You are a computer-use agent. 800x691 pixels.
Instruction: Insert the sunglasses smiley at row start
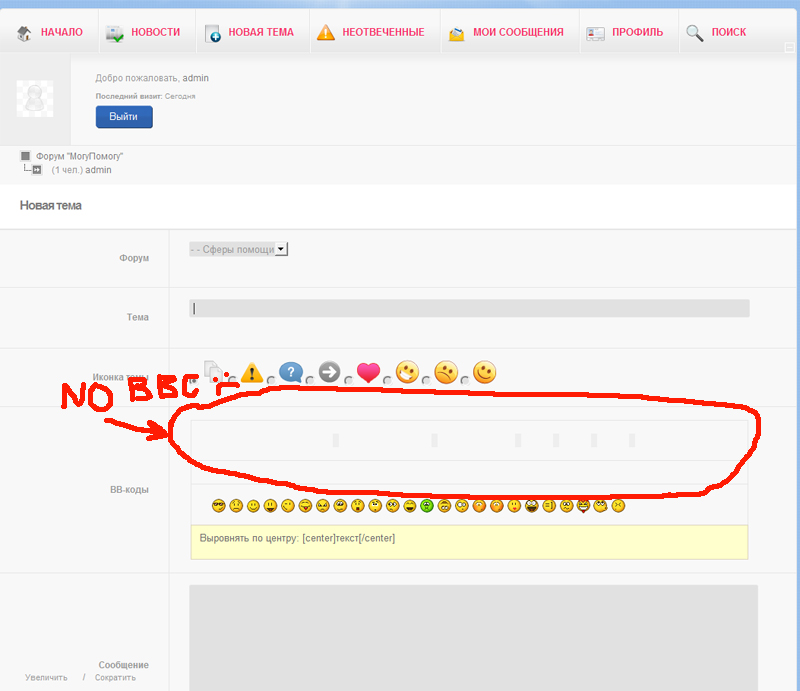[218, 506]
